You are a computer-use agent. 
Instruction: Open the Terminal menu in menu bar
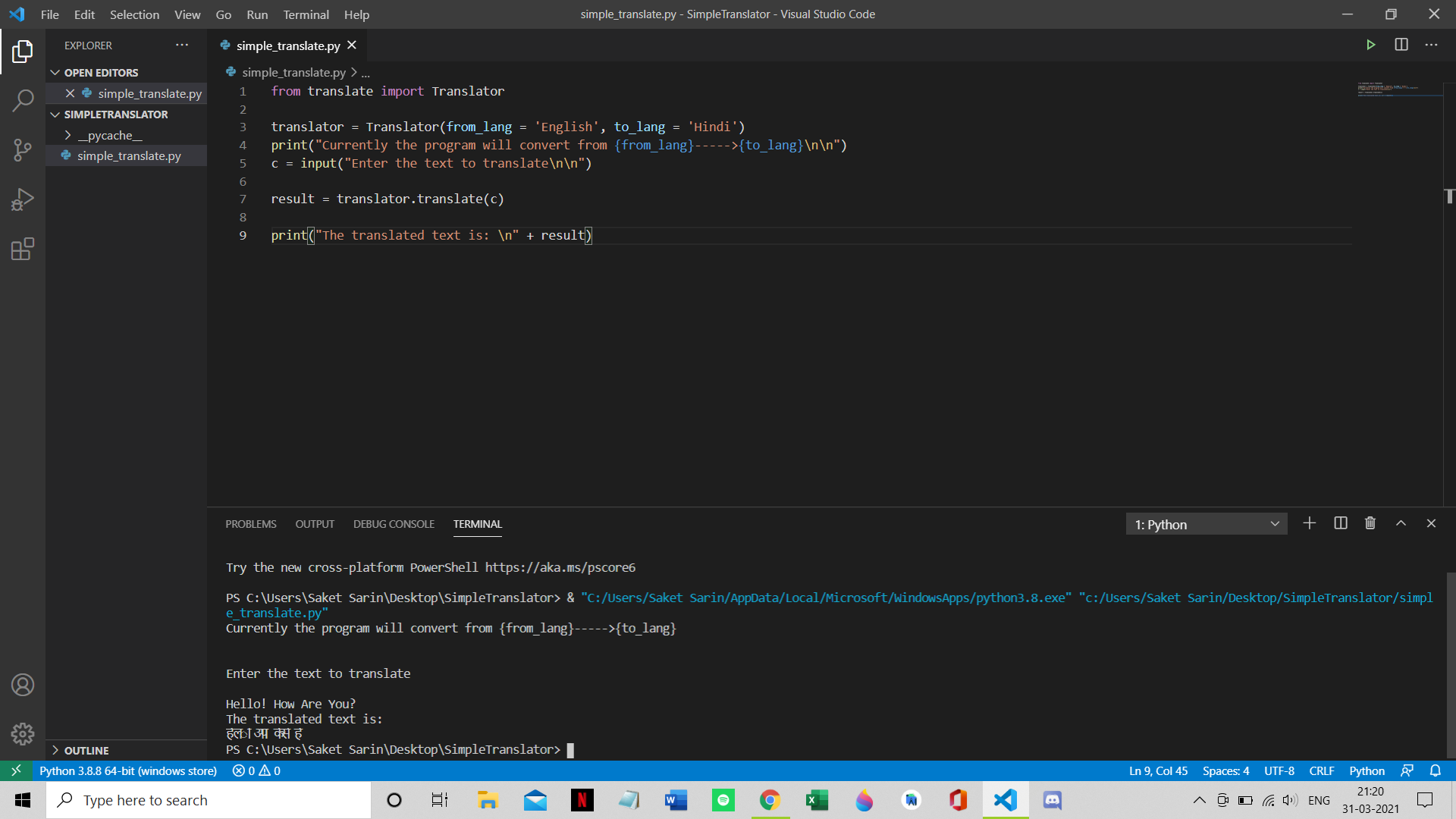click(x=306, y=14)
